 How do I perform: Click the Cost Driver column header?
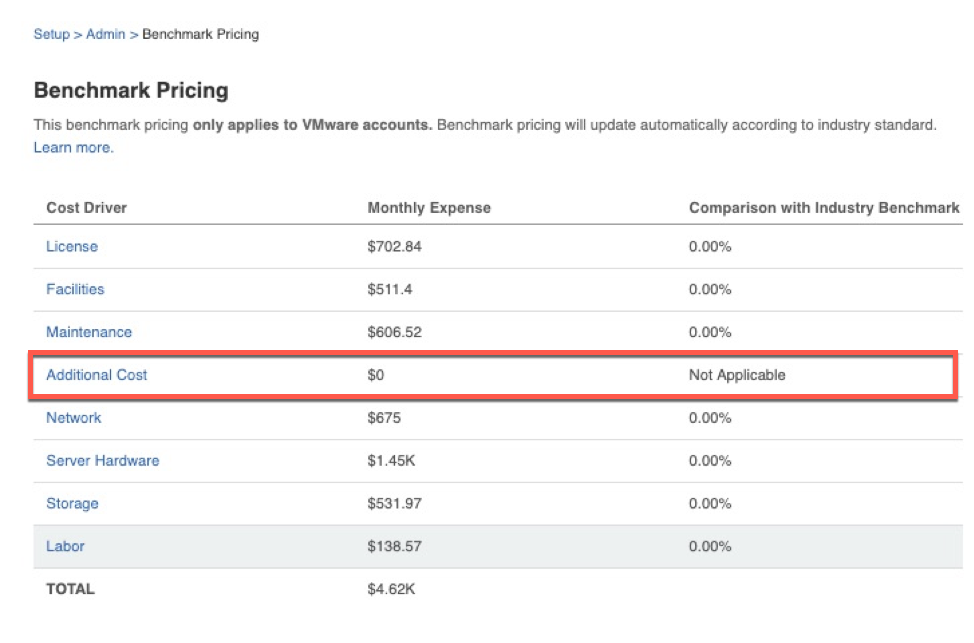tap(86, 208)
